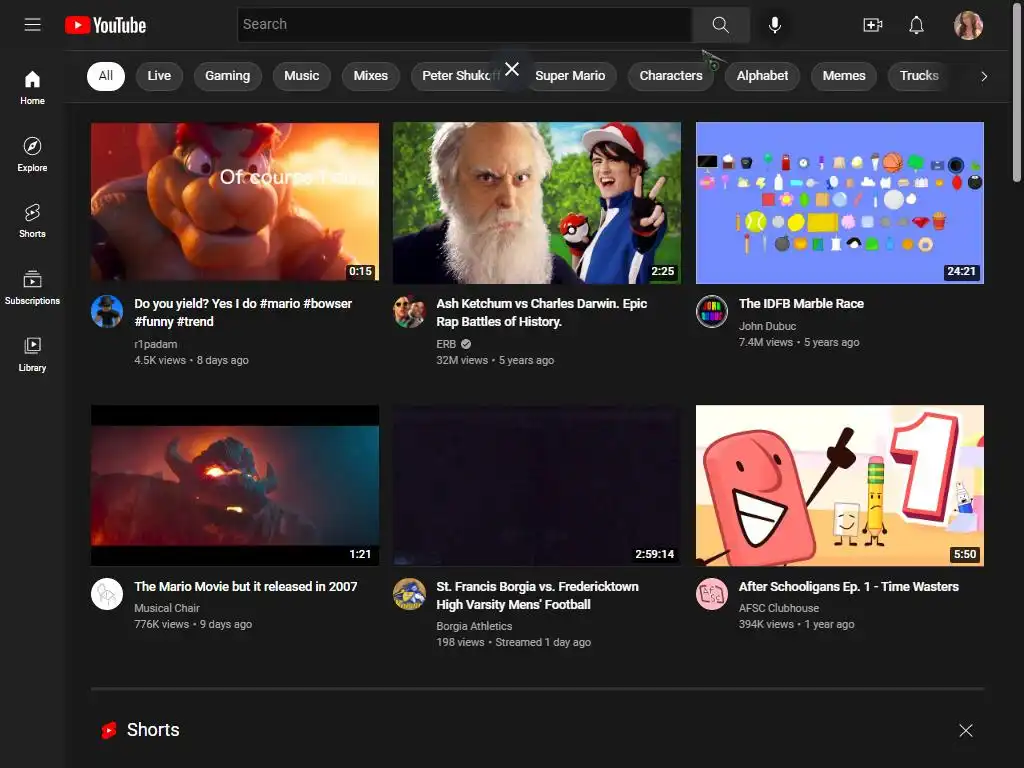Open the Bowser 'Do you yield' thumbnail
1024x768 pixels.
pos(235,202)
